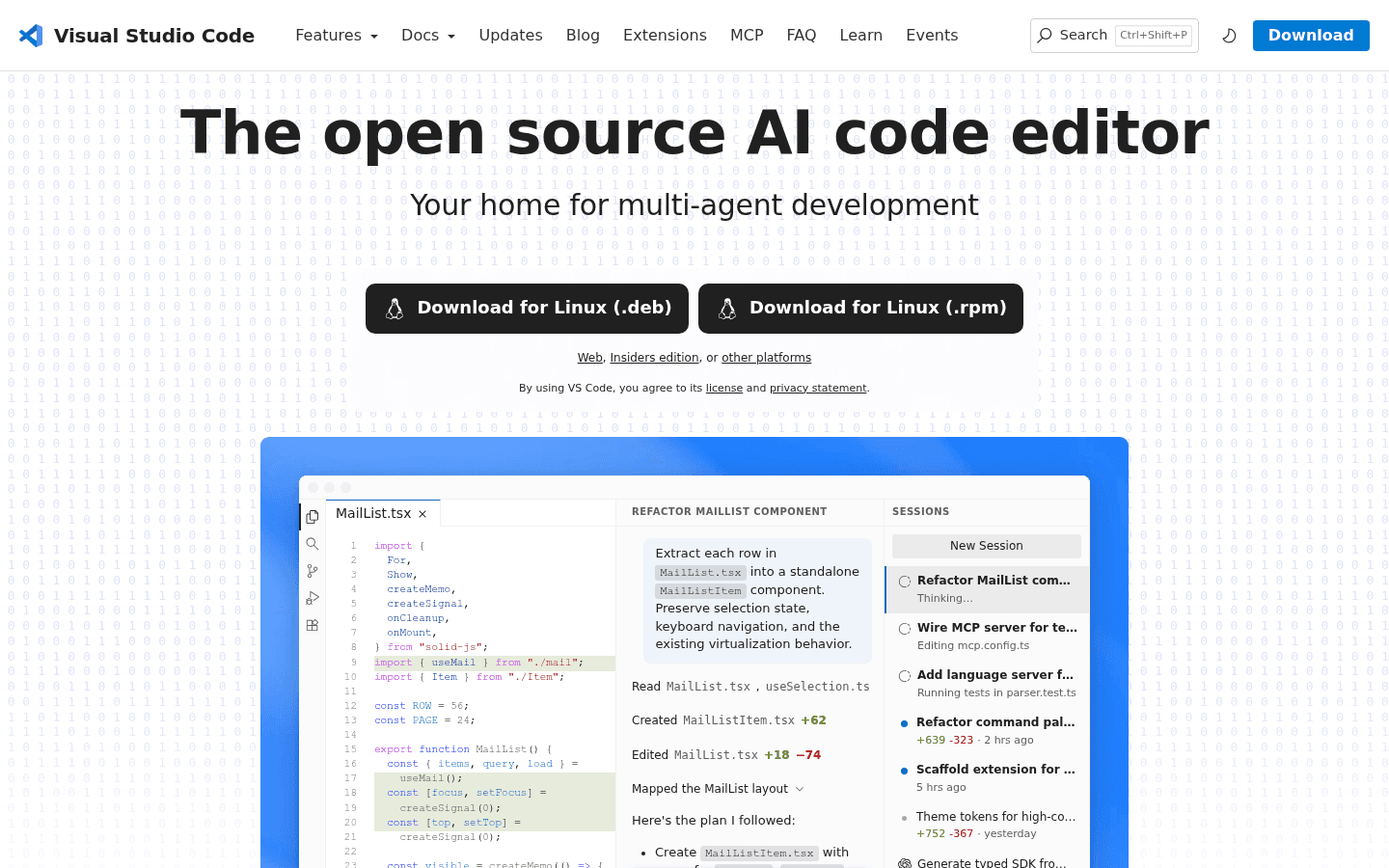This screenshot has width=1389, height=868.
Task: Click the Ctrl+Shift+P shortcut badge
Action: click(1154, 36)
